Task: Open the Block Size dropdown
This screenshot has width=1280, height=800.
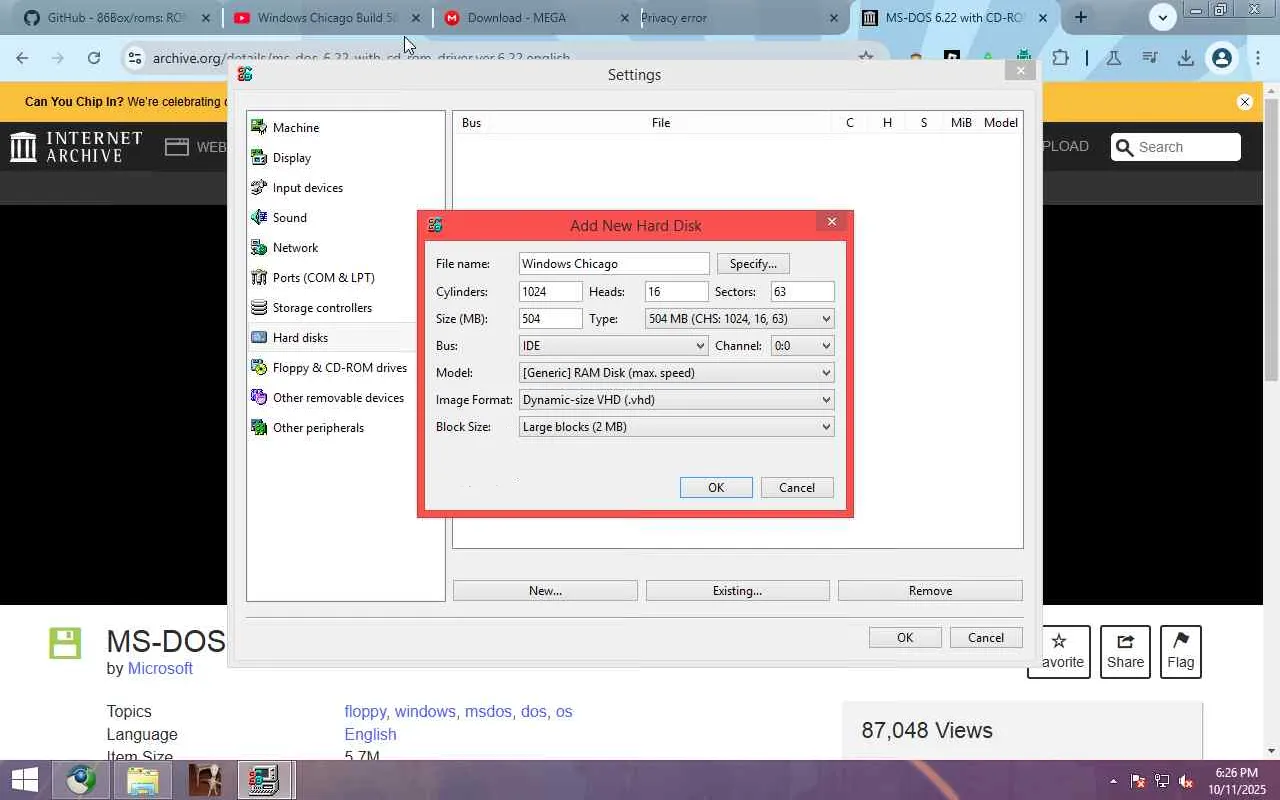Action: 677,427
